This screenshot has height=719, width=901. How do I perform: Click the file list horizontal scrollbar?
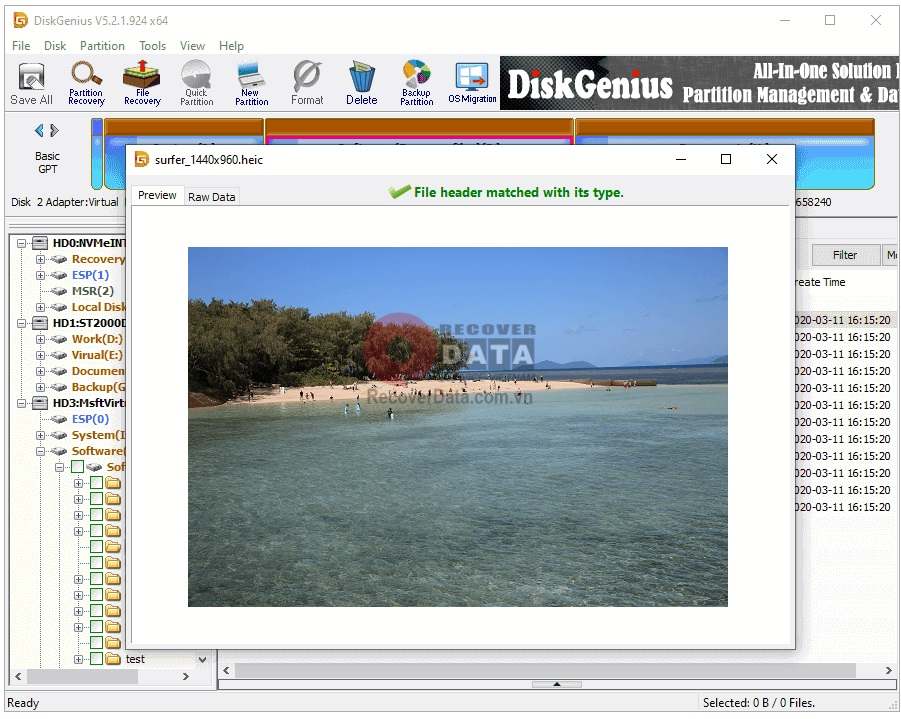(545, 670)
